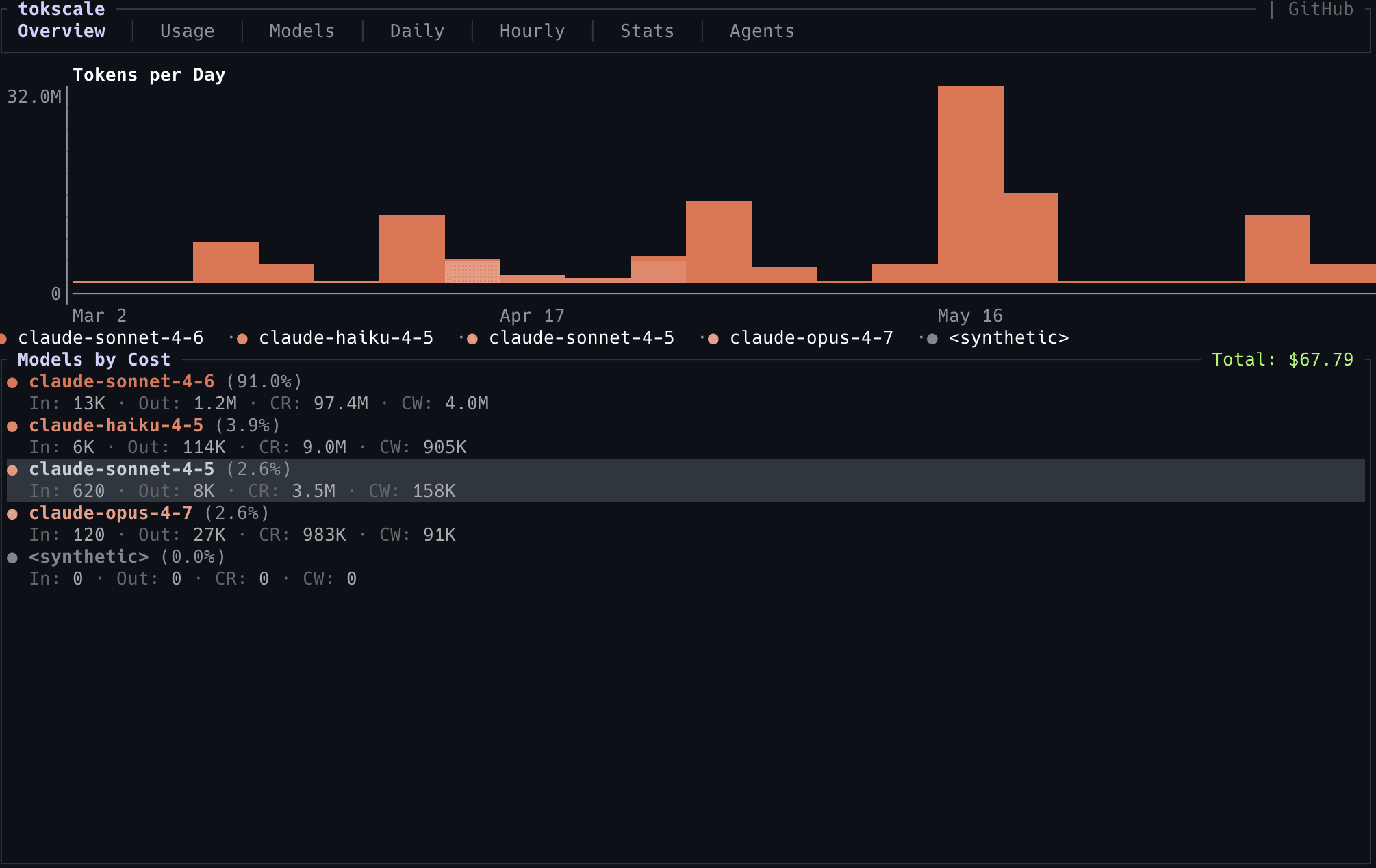The height and width of the screenshot is (868, 1376).
Task: Click the "Out: 114K" output value
Action: tap(177, 447)
